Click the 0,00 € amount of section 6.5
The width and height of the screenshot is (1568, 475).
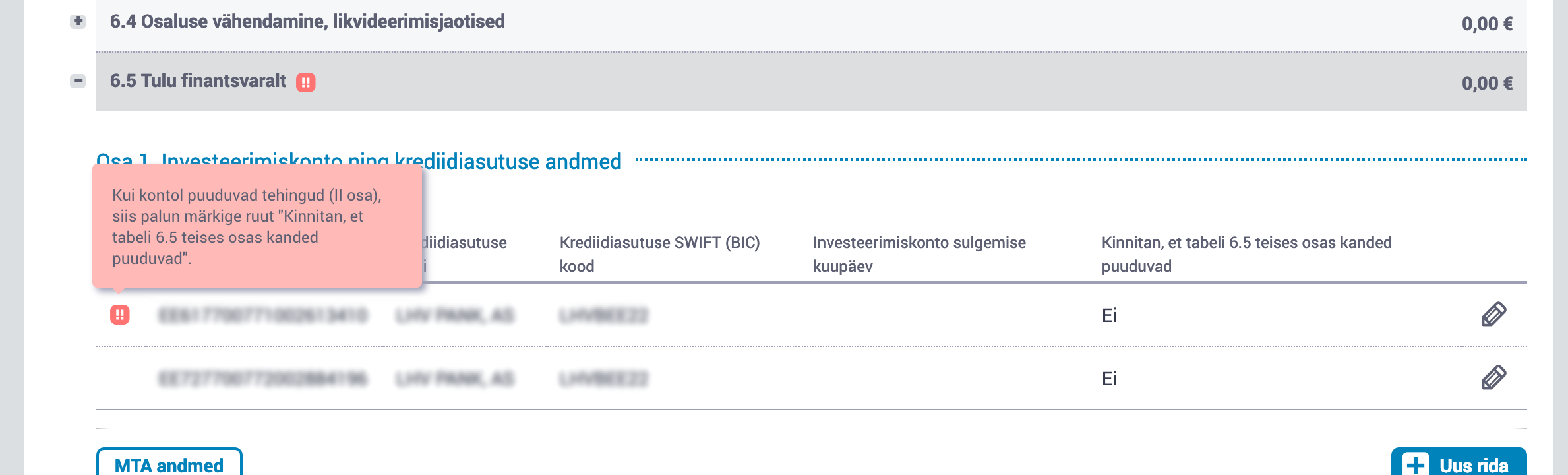[x=1487, y=84]
